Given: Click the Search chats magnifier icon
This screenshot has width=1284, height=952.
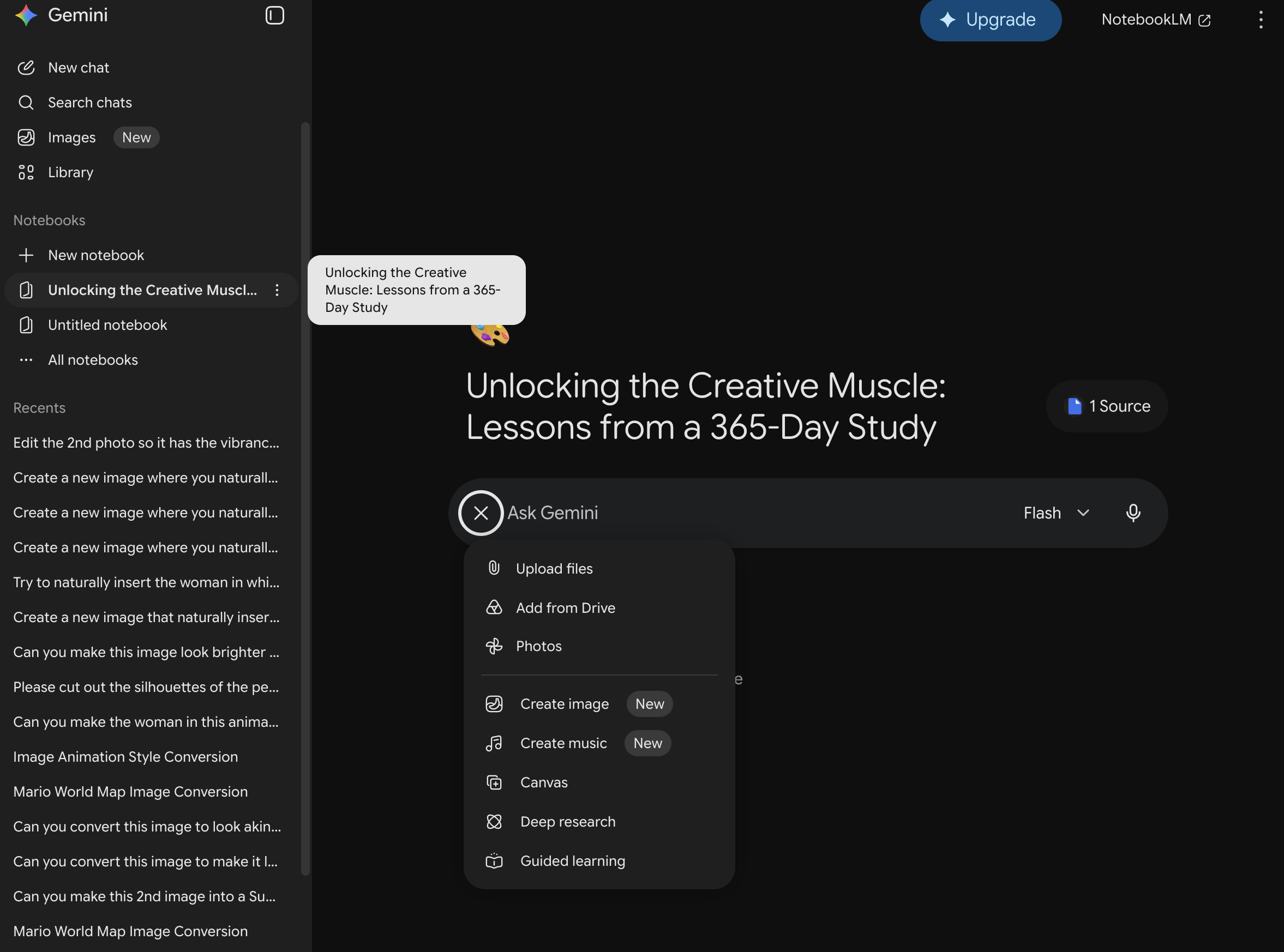Looking at the screenshot, I should pos(26,103).
